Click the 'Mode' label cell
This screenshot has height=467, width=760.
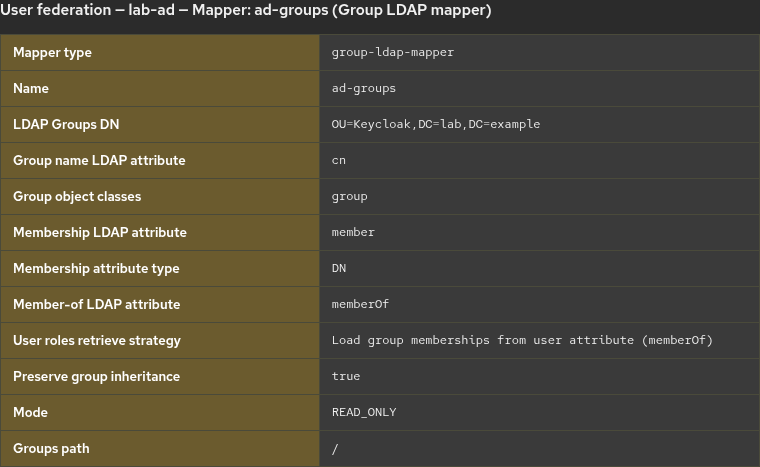click(160, 413)
